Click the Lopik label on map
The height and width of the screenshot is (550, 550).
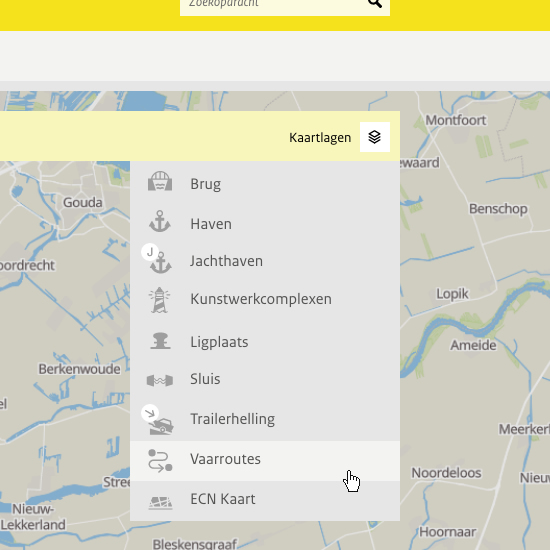pos(452,294)
